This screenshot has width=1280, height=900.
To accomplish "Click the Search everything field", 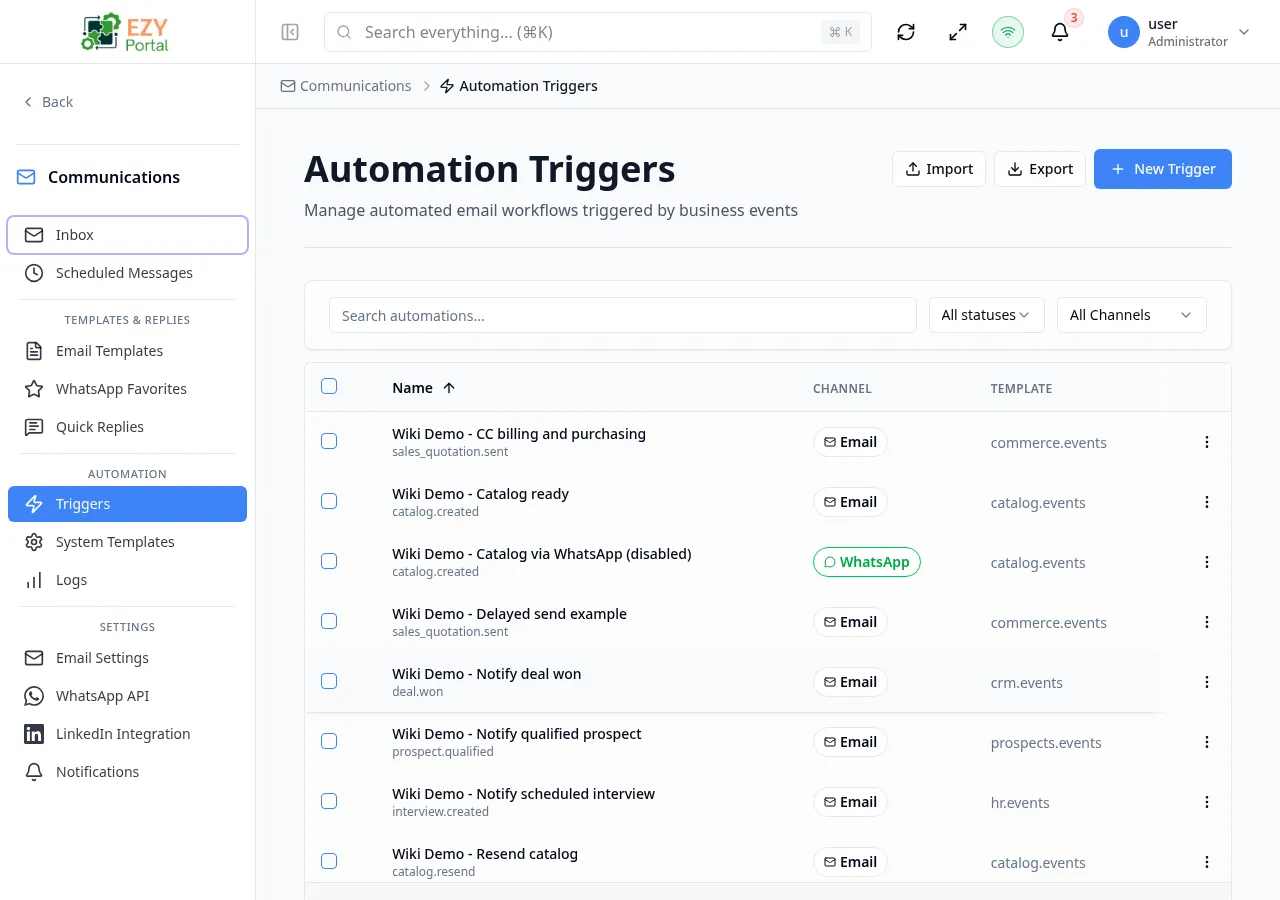I will coord(598,32).
